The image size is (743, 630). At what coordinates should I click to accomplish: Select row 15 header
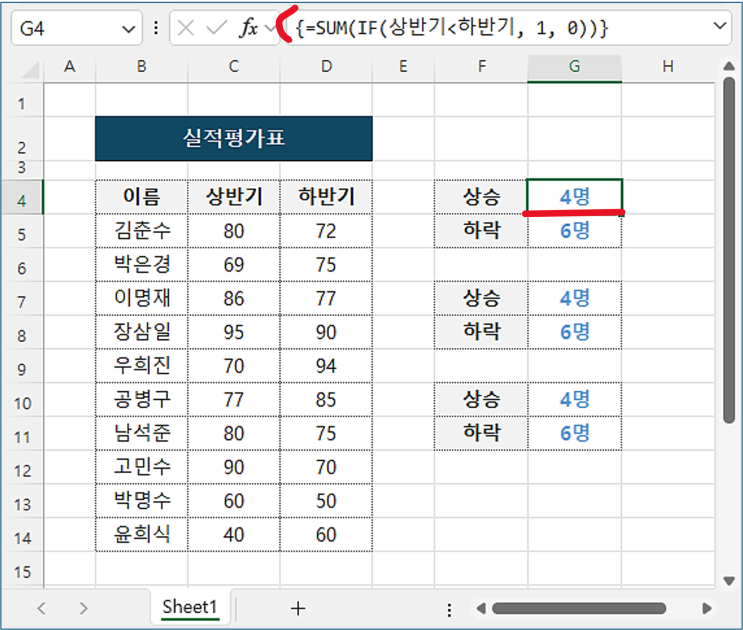pos(22,570)
